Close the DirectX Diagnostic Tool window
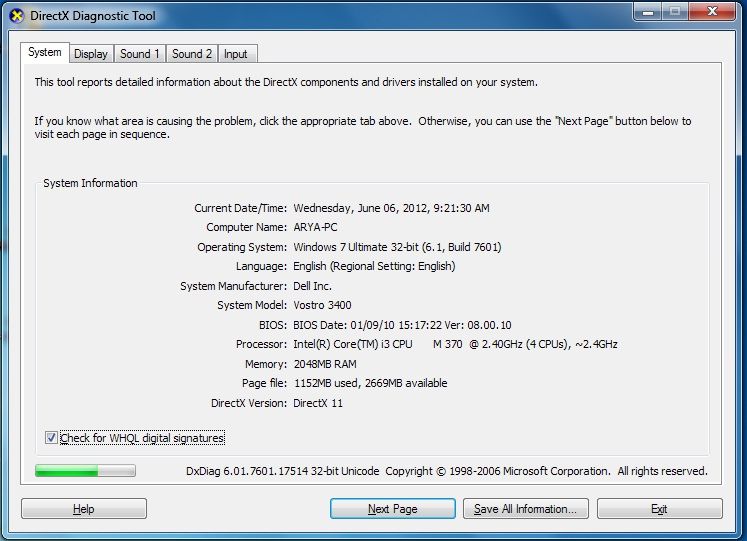 pos(712,12)
